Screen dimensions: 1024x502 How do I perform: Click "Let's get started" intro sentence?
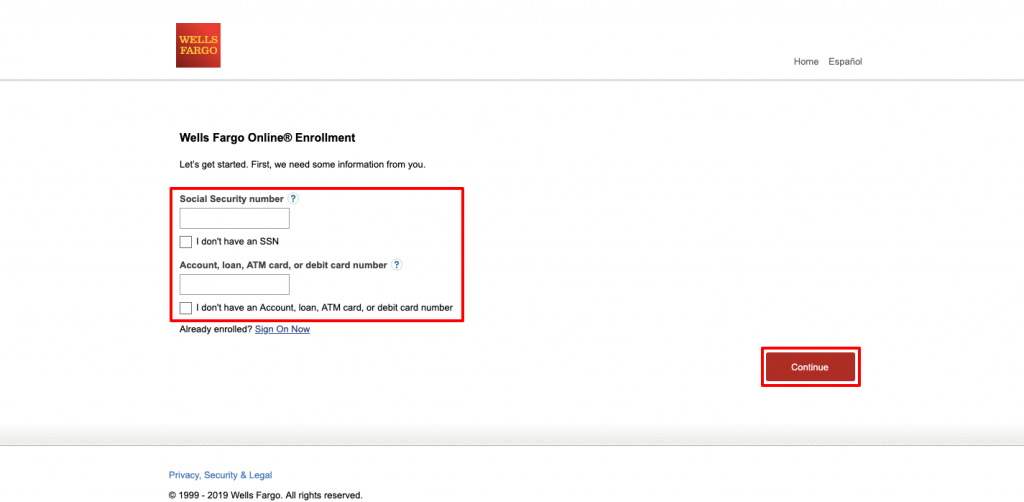point(302,165)
